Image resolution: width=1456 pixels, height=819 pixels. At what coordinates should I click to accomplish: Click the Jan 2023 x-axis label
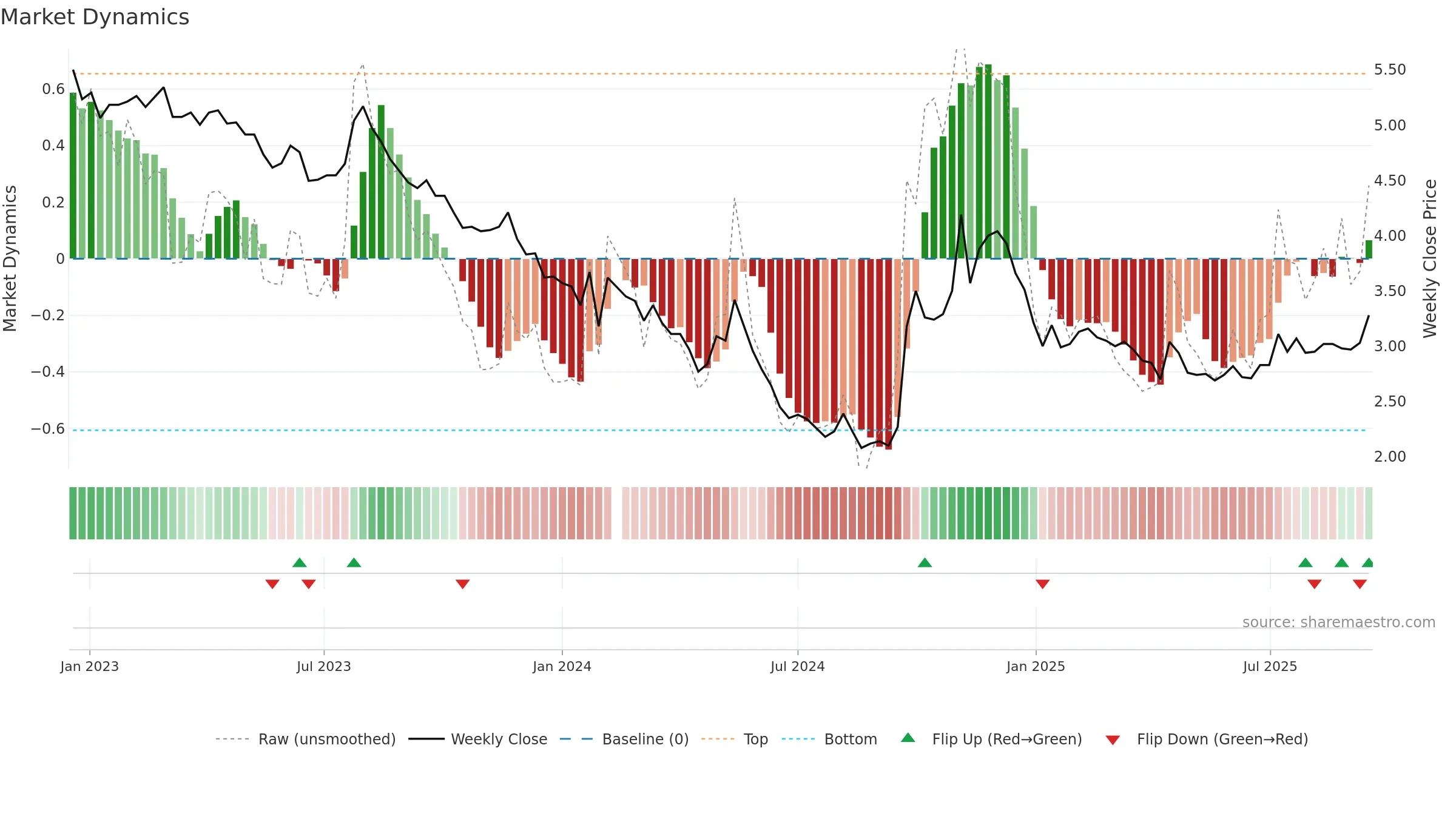tap(90, 666)
